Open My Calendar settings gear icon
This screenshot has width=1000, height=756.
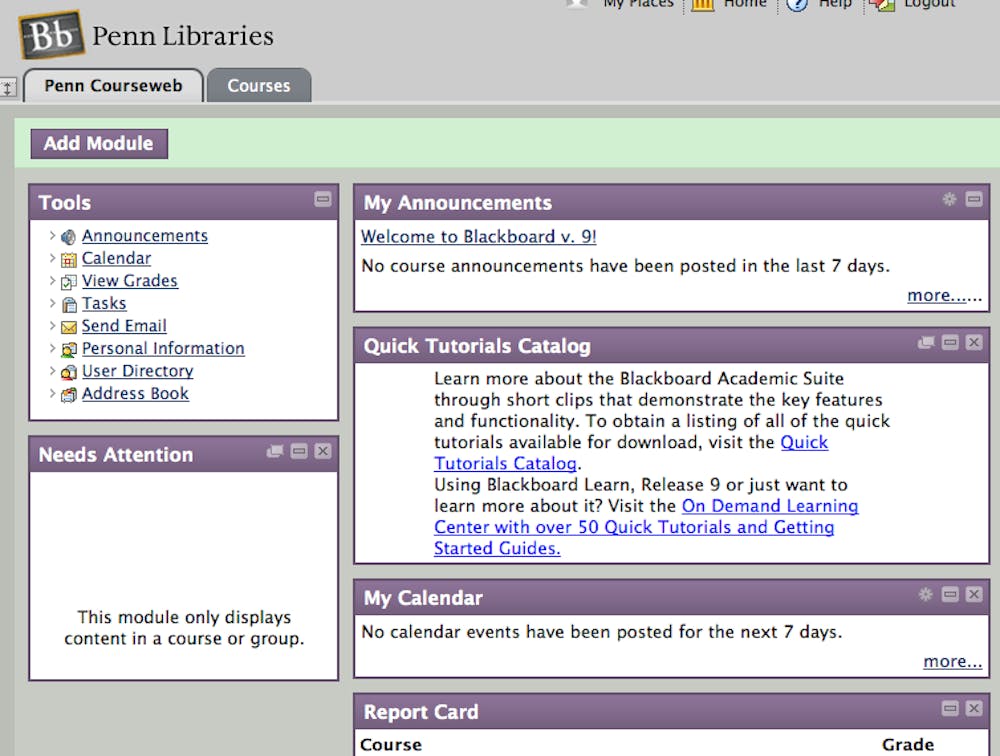click(925, 594)
